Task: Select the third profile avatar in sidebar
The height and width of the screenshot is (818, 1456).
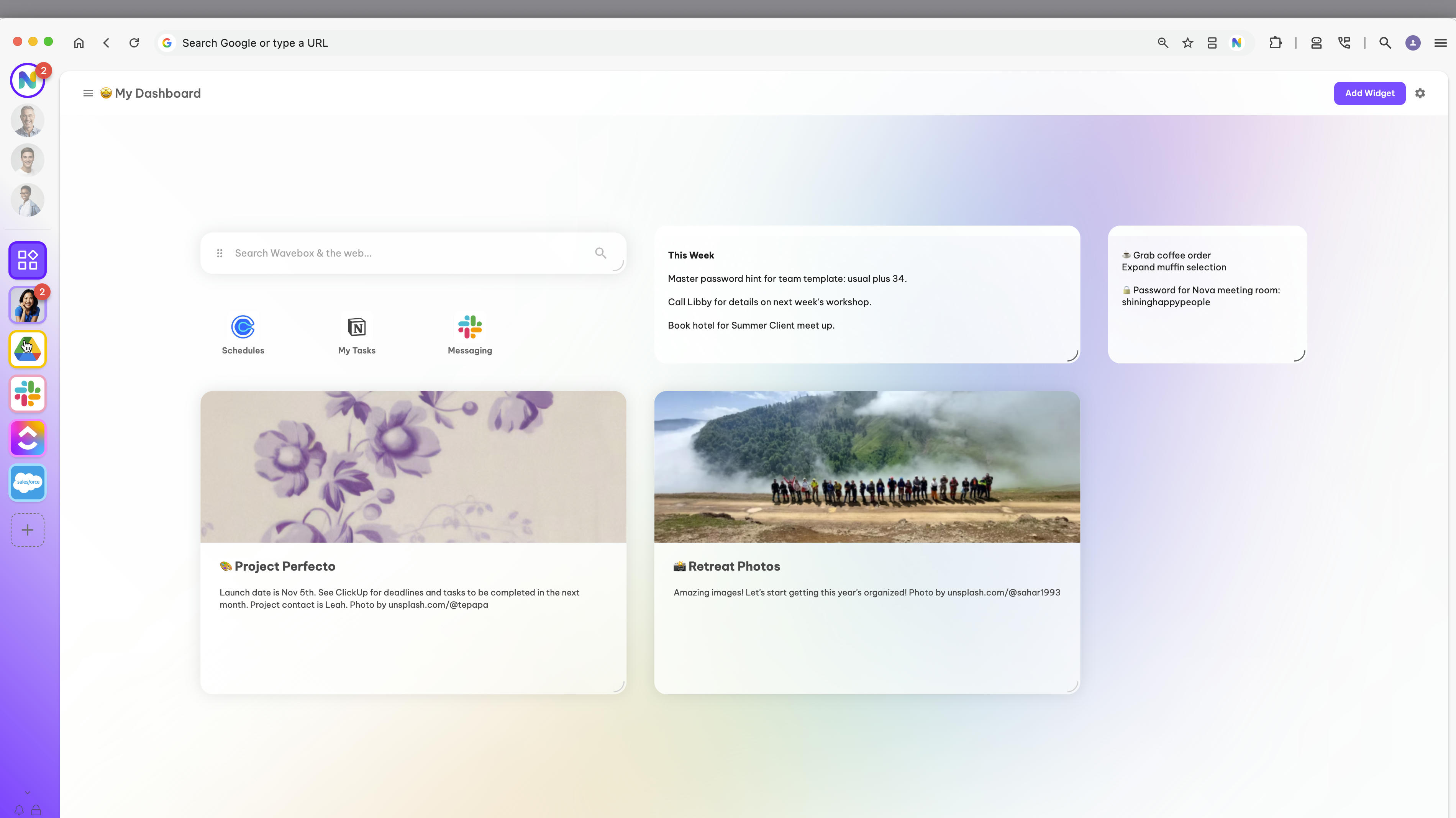Action: 28,200
